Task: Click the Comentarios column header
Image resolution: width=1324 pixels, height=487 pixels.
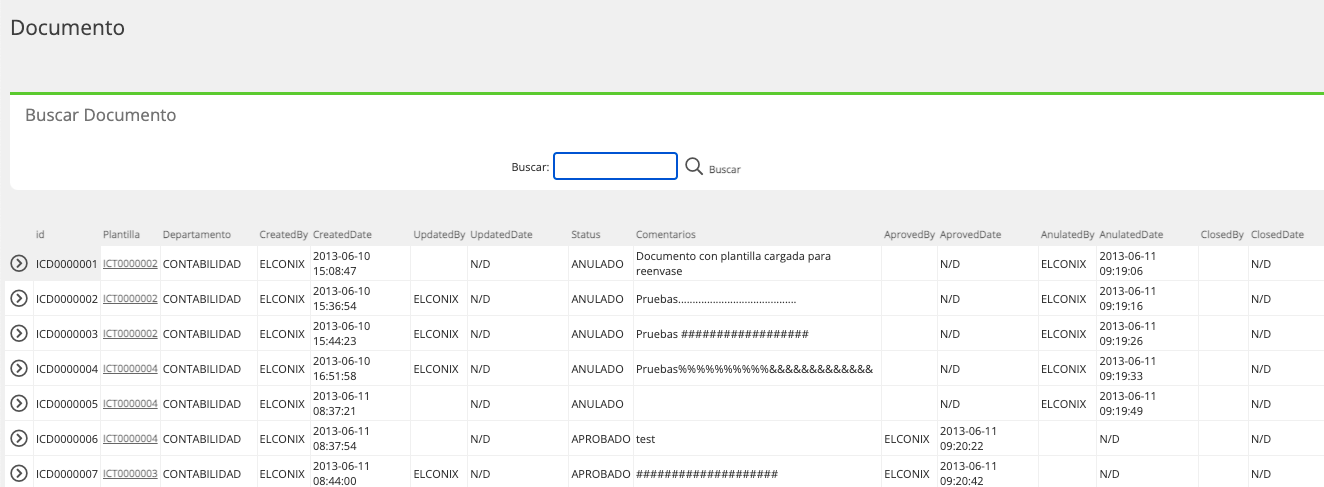Action: (x=665, y=235)
